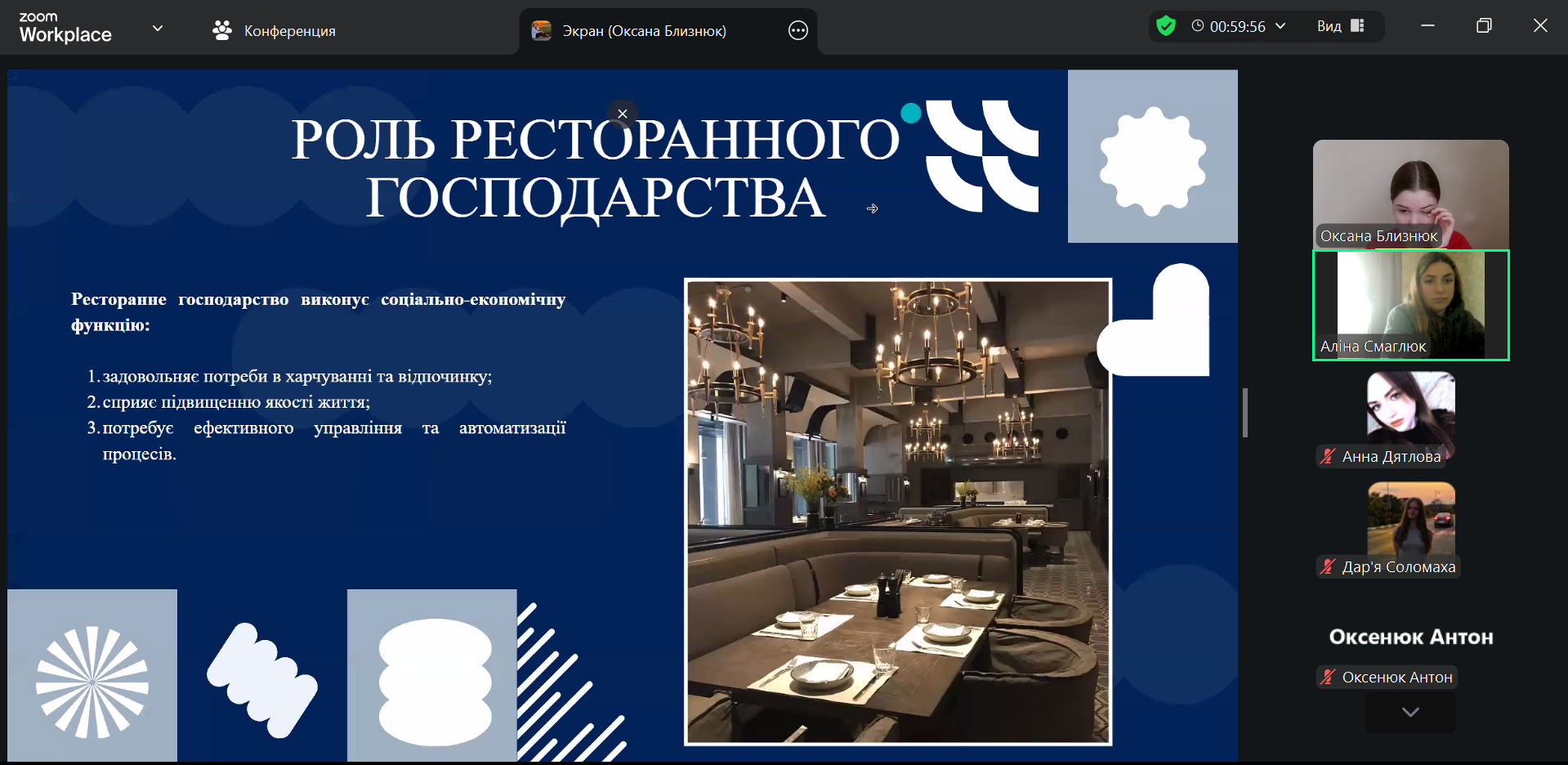Close the overlay with the X button
Image resolution: width=1568 pixels, height=765 pixels.
pyautogui.click(x=623, y=114)
